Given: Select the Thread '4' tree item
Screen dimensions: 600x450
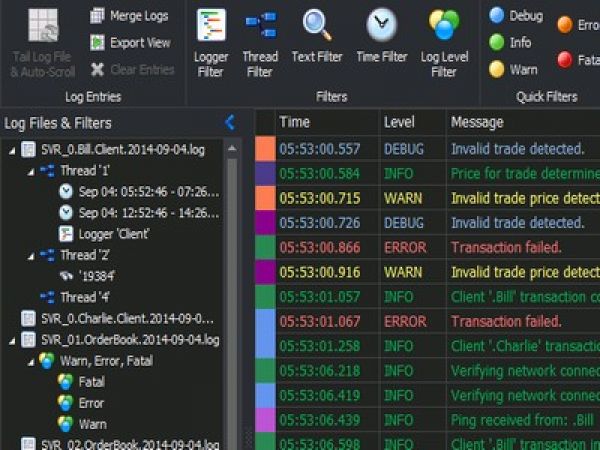Looking at the screenshot, I should pos(75,297).
